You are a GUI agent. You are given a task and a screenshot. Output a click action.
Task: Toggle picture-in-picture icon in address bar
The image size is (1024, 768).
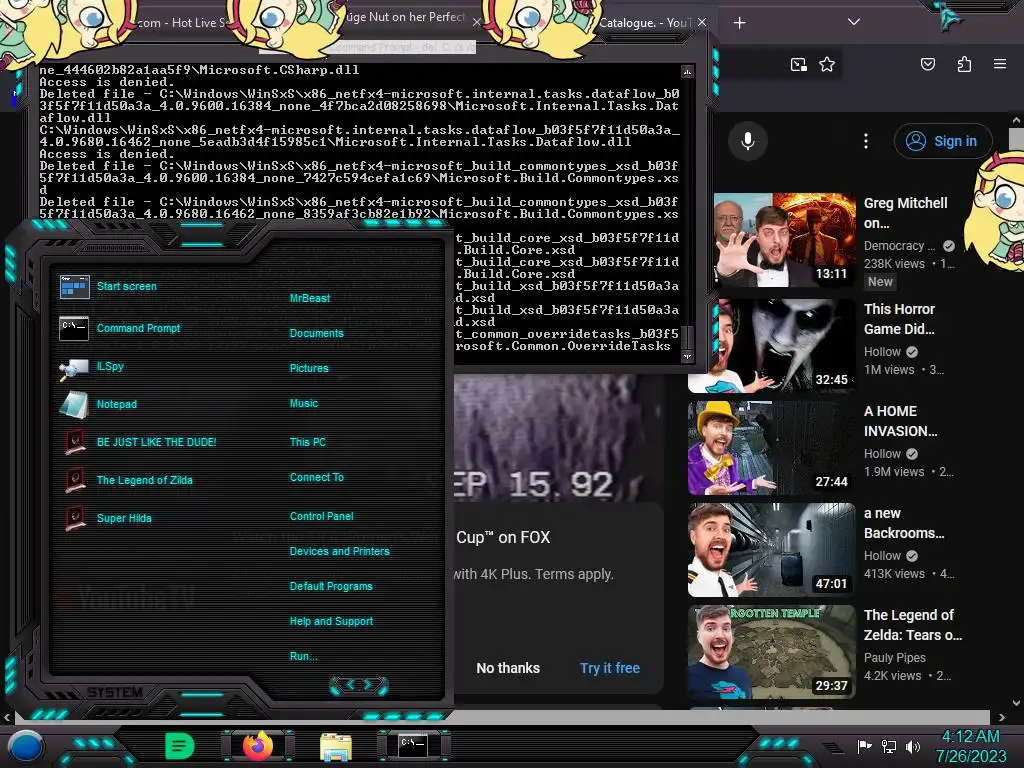click(798, 64)
